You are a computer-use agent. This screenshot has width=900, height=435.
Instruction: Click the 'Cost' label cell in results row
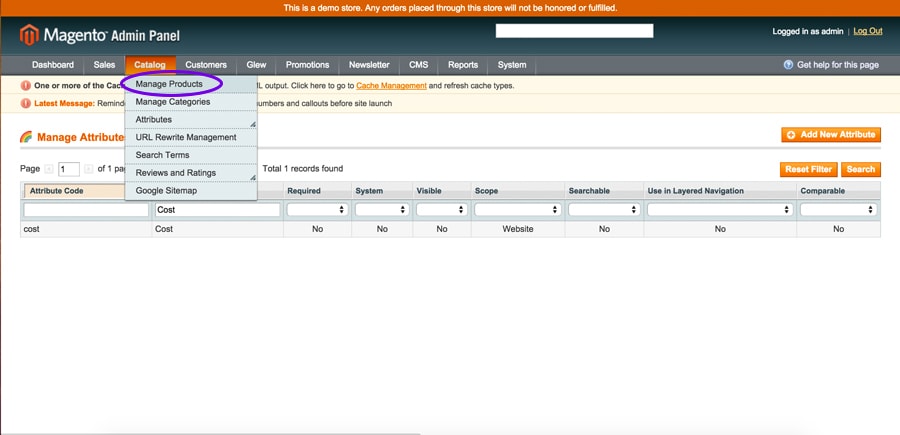tap(218, 229)
